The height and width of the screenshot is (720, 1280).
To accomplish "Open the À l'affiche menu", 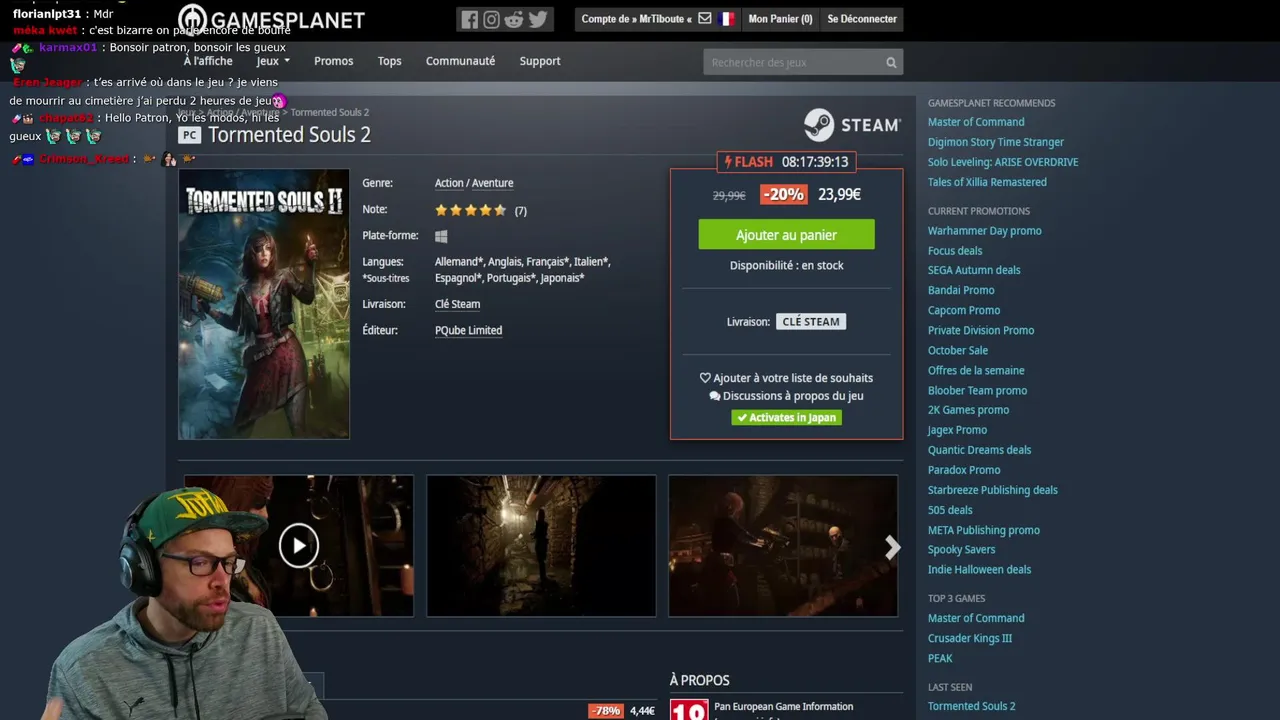I will tap(208, 61).
